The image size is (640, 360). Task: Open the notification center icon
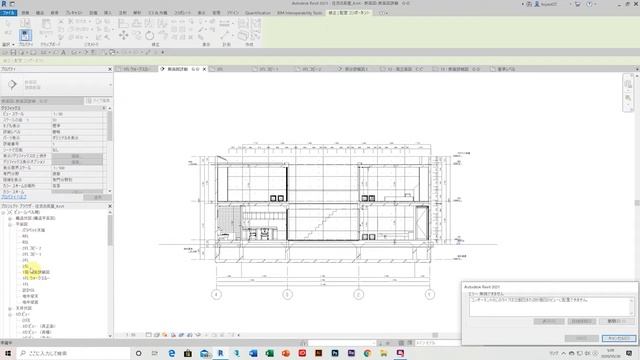point(629,353)
